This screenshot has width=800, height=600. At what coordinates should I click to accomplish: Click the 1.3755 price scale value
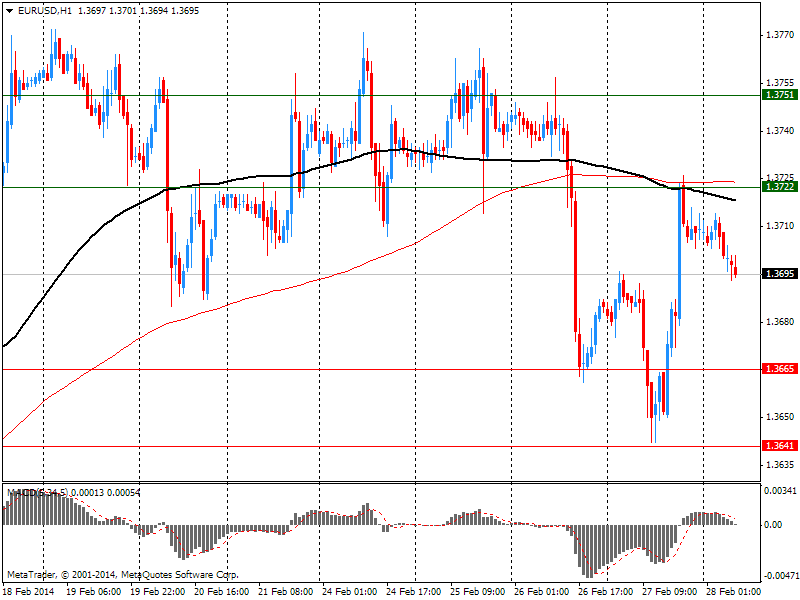click(780, 83)
